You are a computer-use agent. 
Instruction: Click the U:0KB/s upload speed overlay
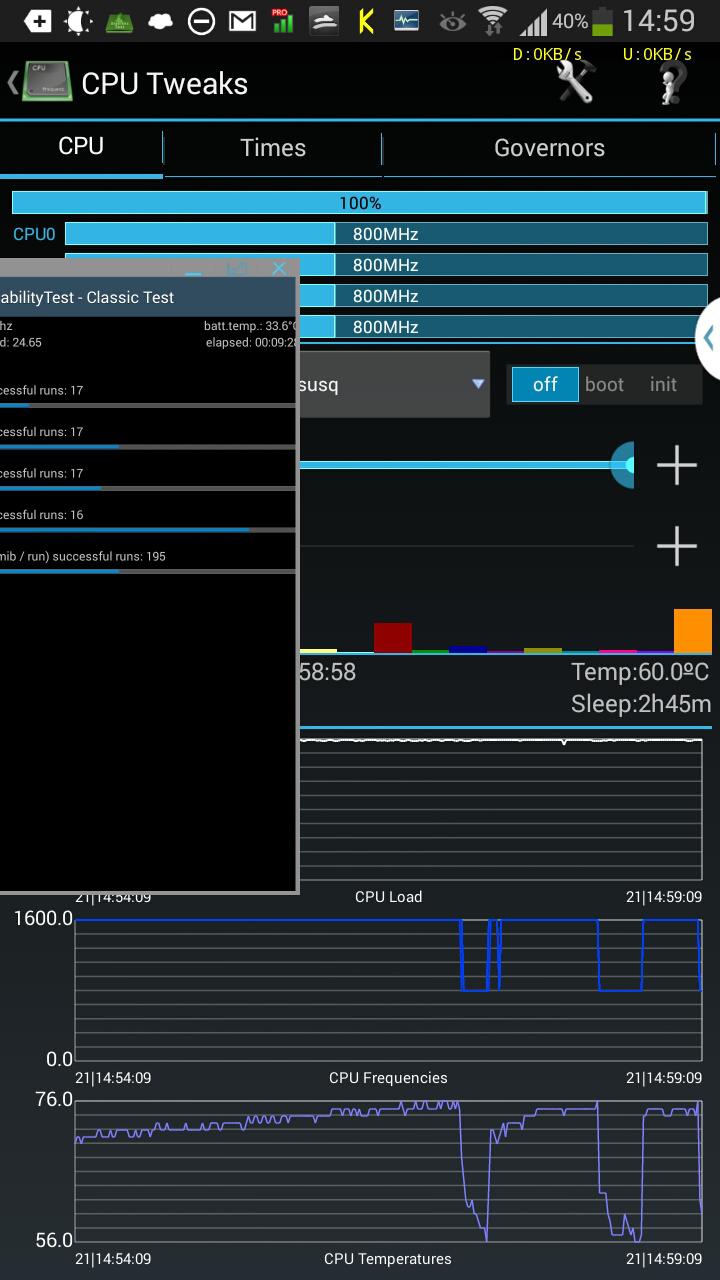(657, 54)
